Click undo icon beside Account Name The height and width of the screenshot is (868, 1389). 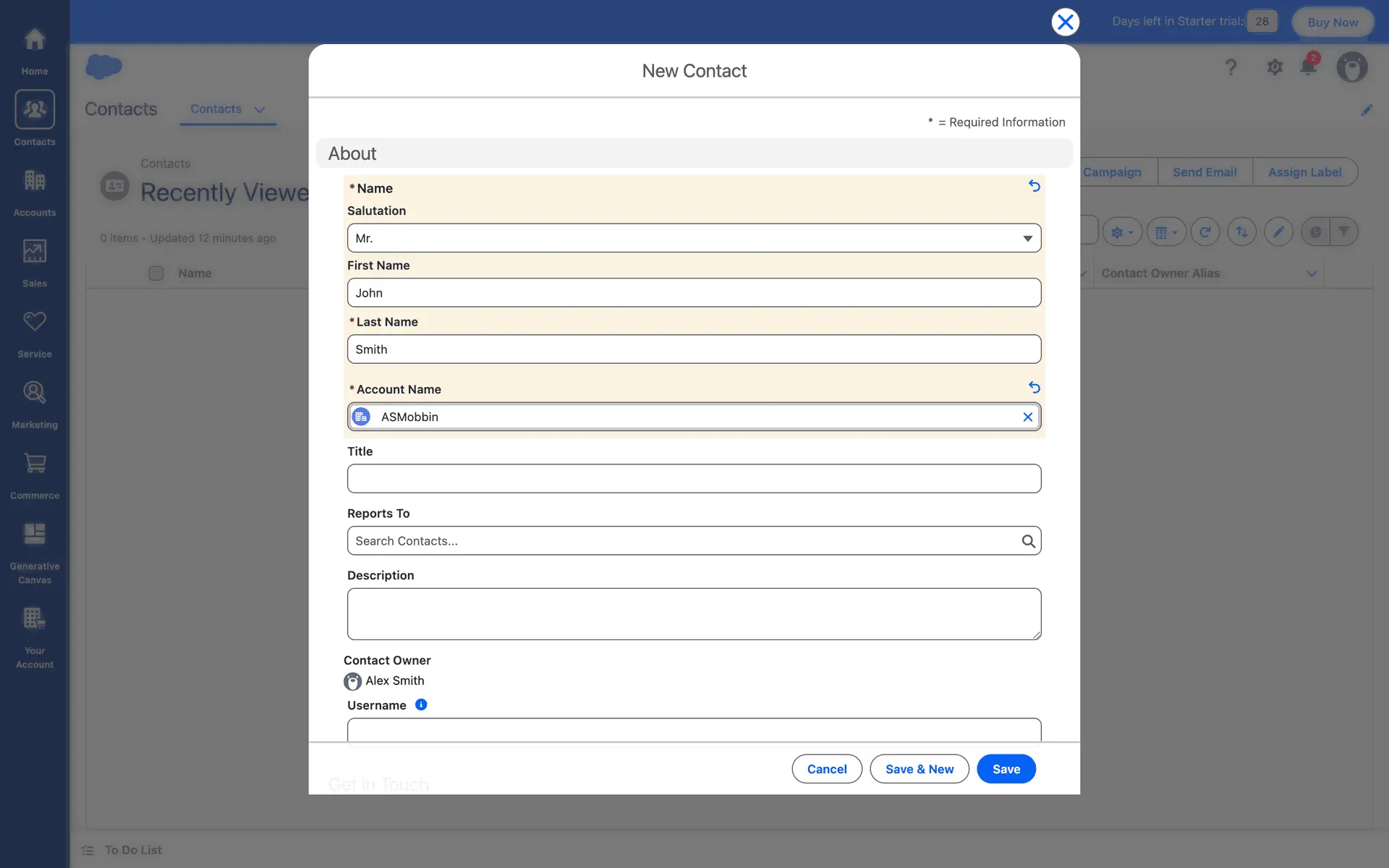[1034, 388]
